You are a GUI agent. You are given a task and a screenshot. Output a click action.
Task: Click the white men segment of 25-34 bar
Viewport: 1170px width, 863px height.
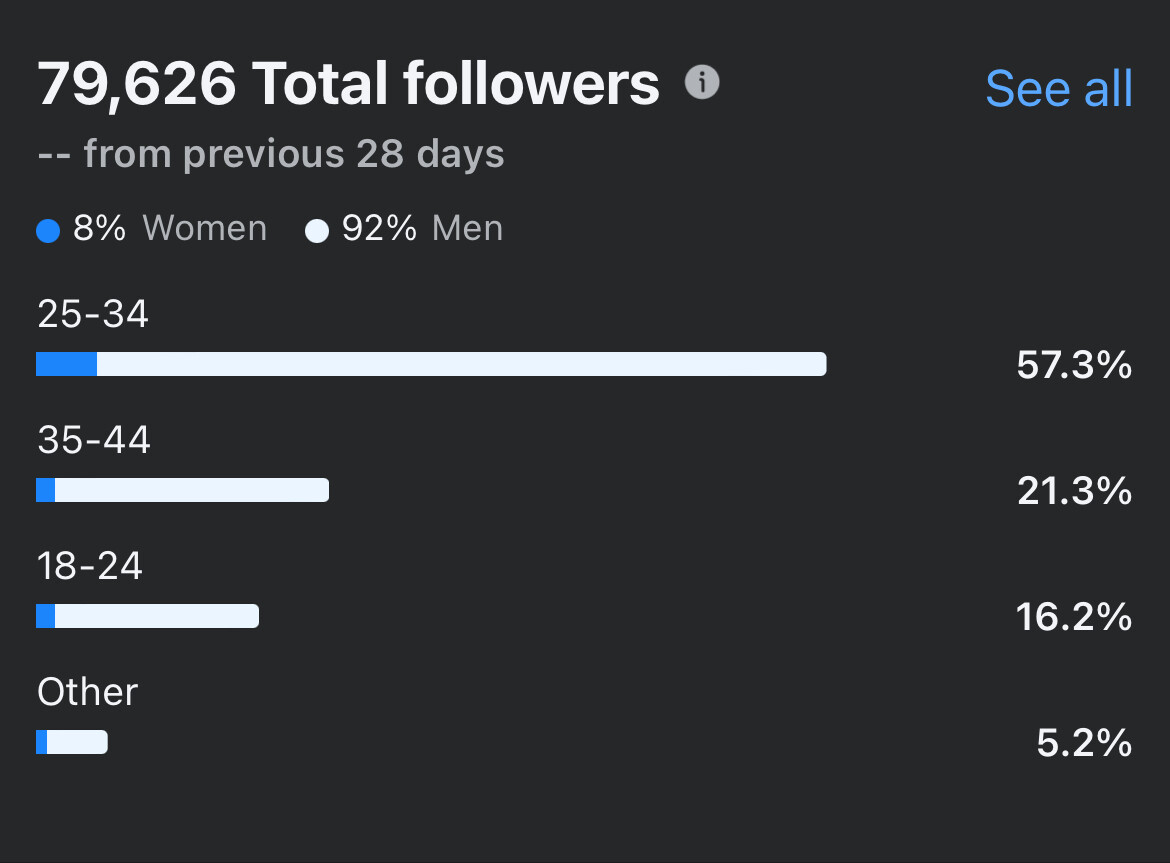coord(460,364)
